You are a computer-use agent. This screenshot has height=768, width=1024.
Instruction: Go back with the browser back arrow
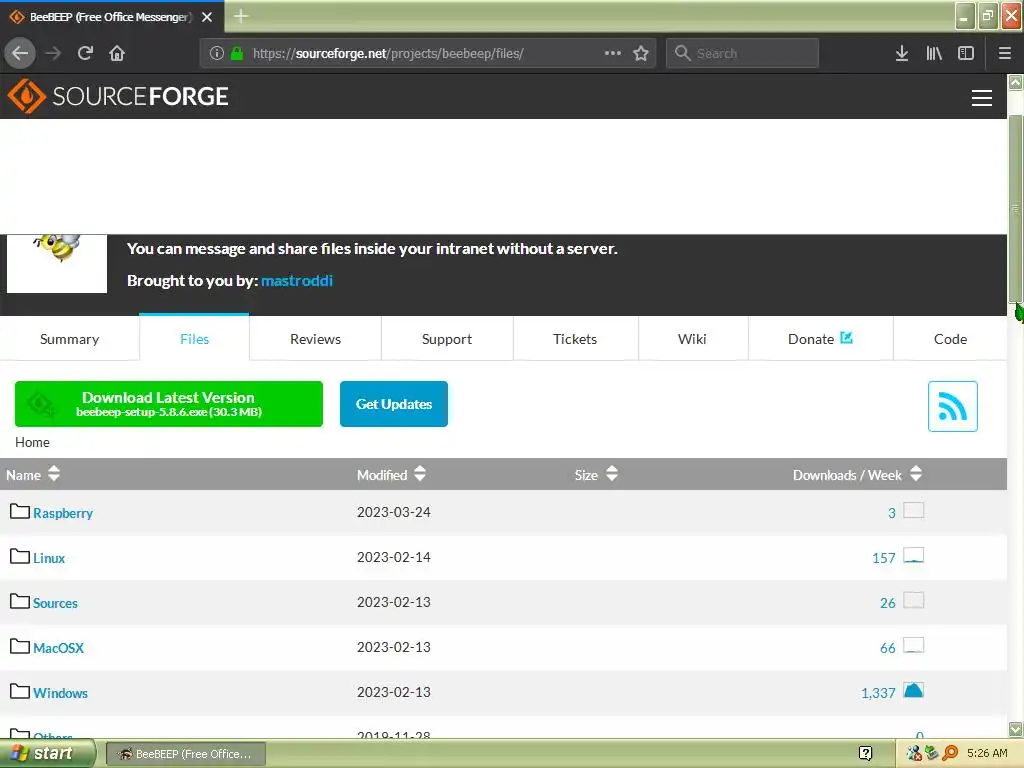pyautogui.click(x=20, y=53)
